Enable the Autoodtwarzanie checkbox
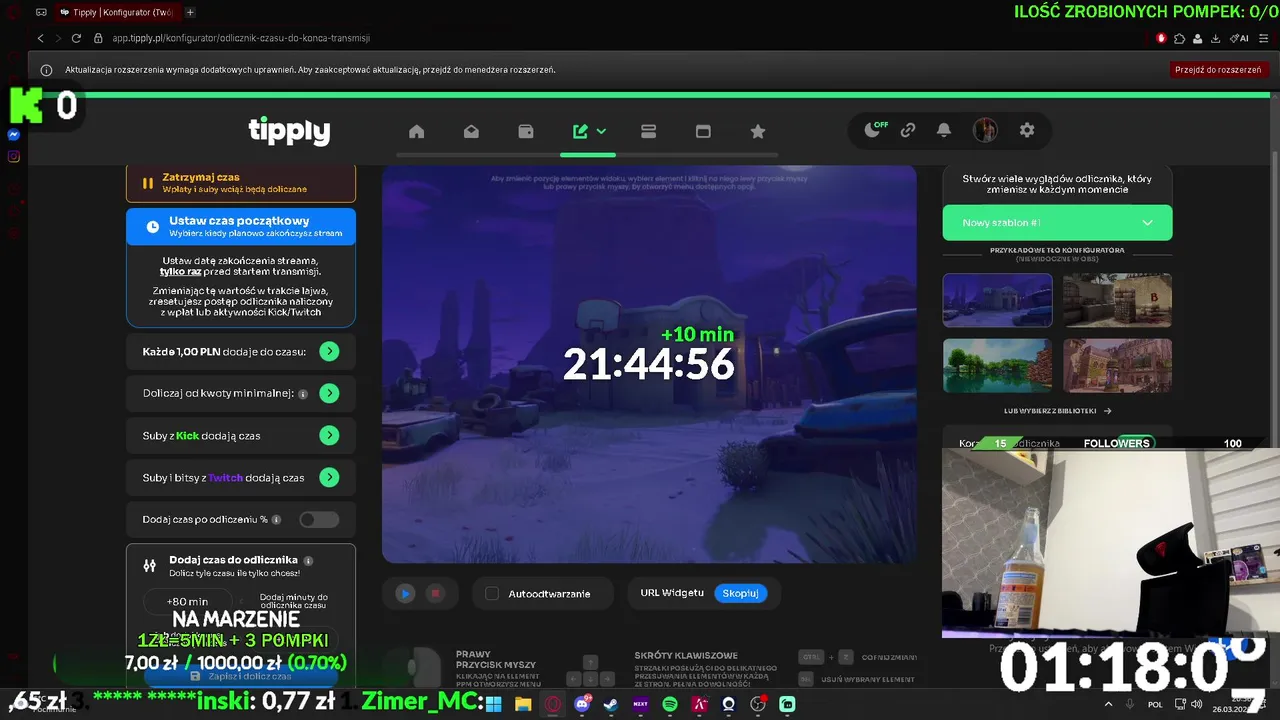 coord(492,594)
